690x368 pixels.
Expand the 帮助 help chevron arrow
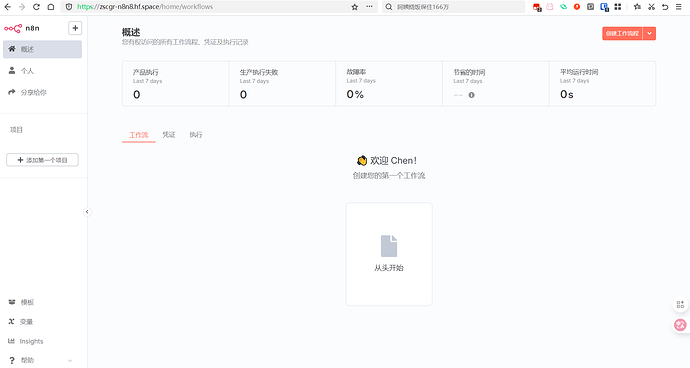[x=70, y=361]
